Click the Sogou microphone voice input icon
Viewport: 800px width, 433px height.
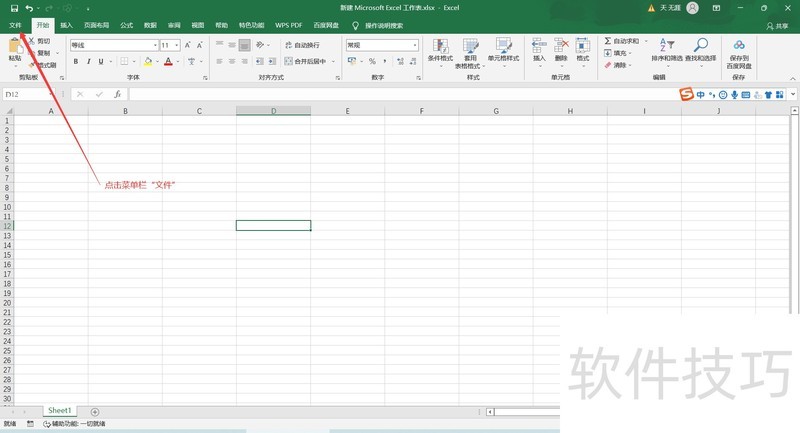[734, 94]
